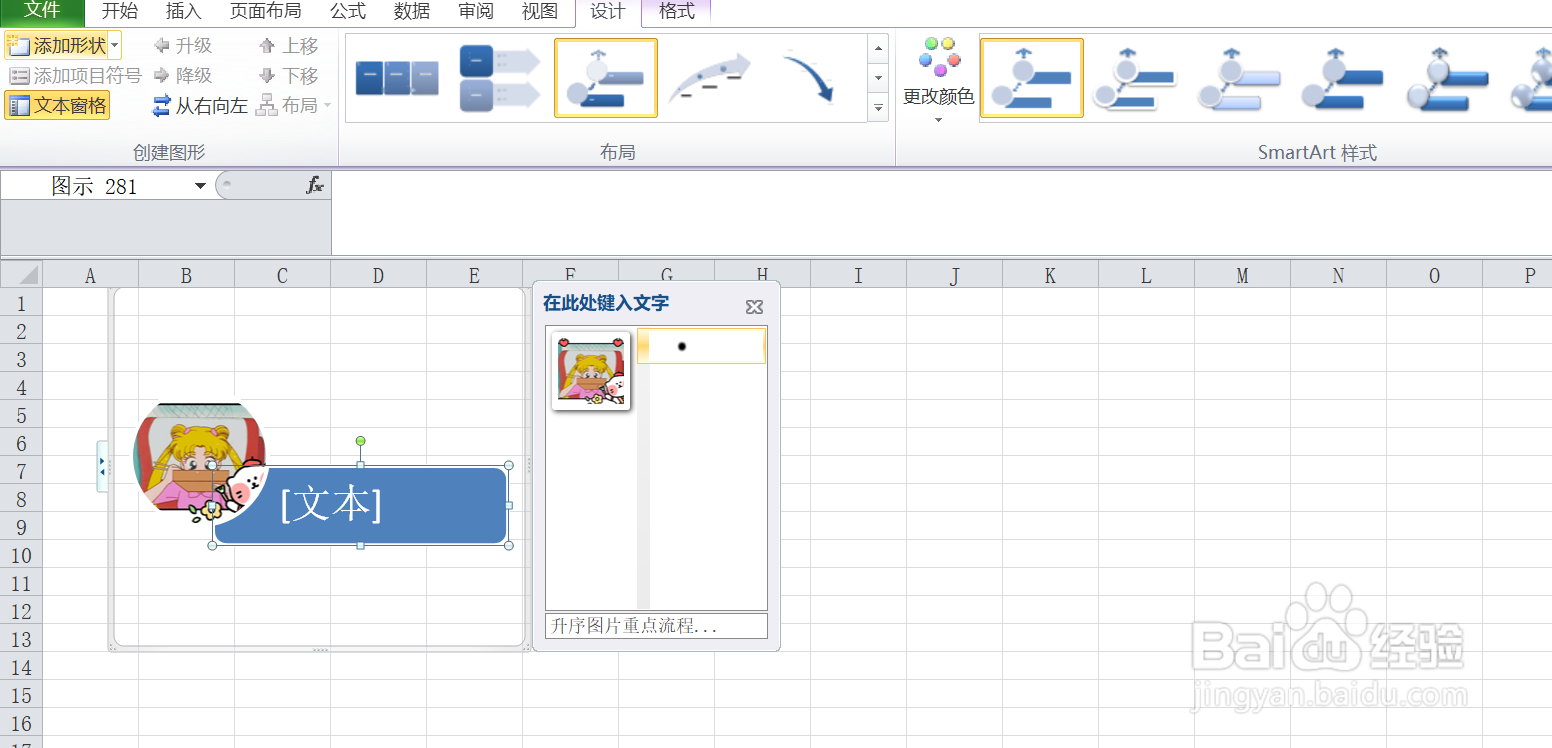Select the second SmartArt style with white outline
The width and height of the screenshot is (1552, 748).
click(x=1135, y=78)
